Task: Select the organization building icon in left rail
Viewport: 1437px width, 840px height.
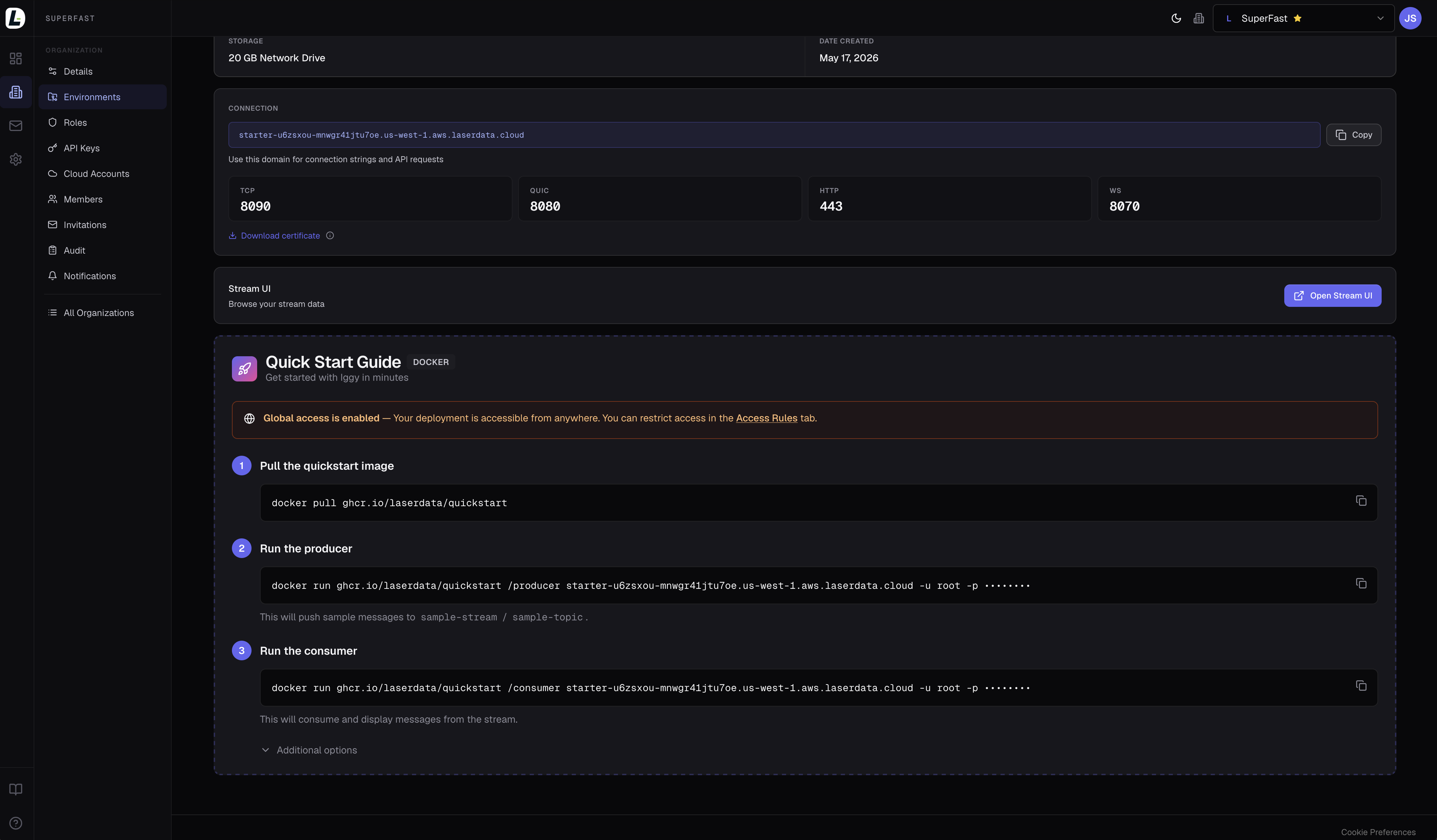Action: (16, 92)
